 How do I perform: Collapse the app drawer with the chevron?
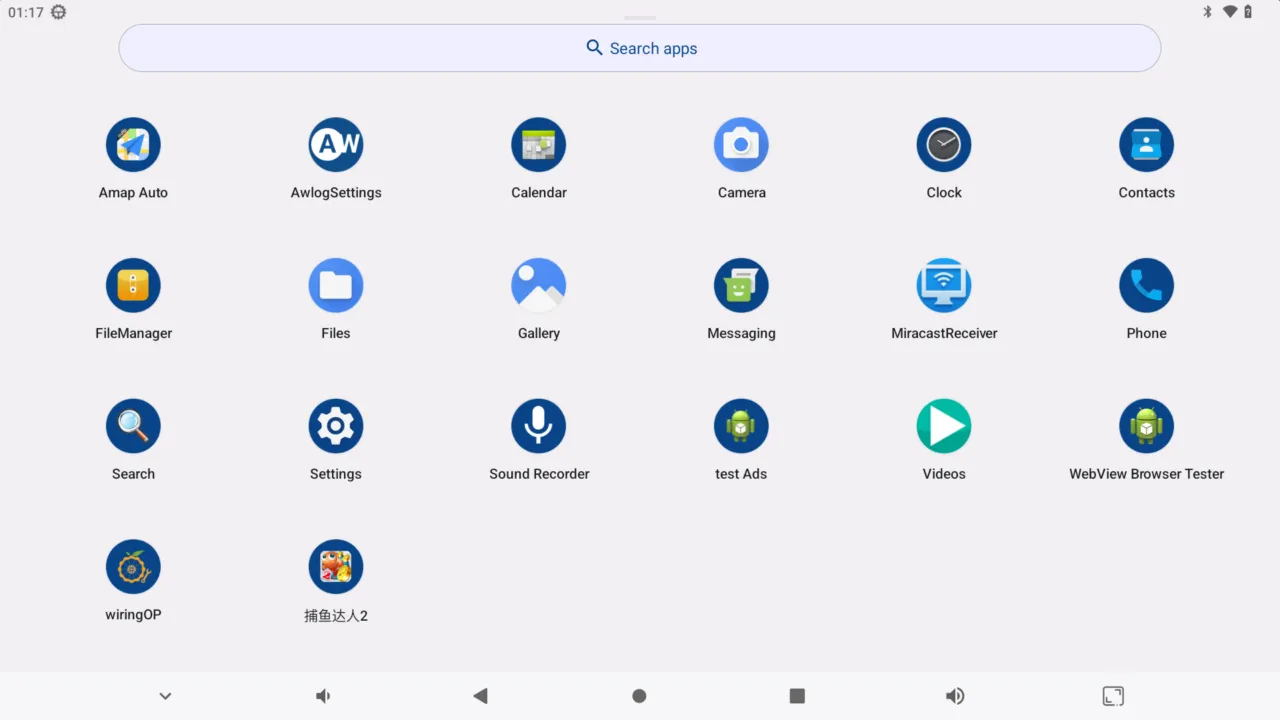click(164, 695)
